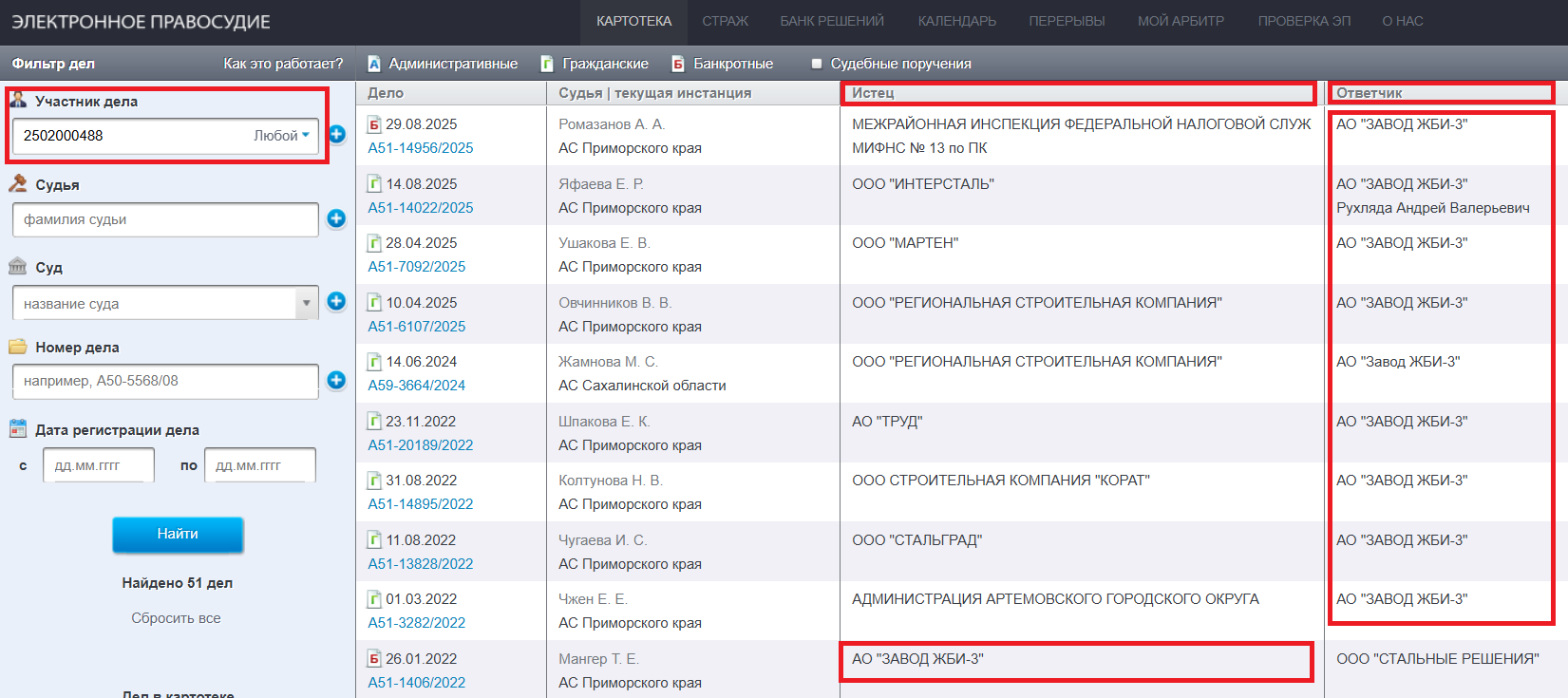Open the Любой participant type dropdown
The width and height of the screenshot is (1568, 698).
[281, 136]
